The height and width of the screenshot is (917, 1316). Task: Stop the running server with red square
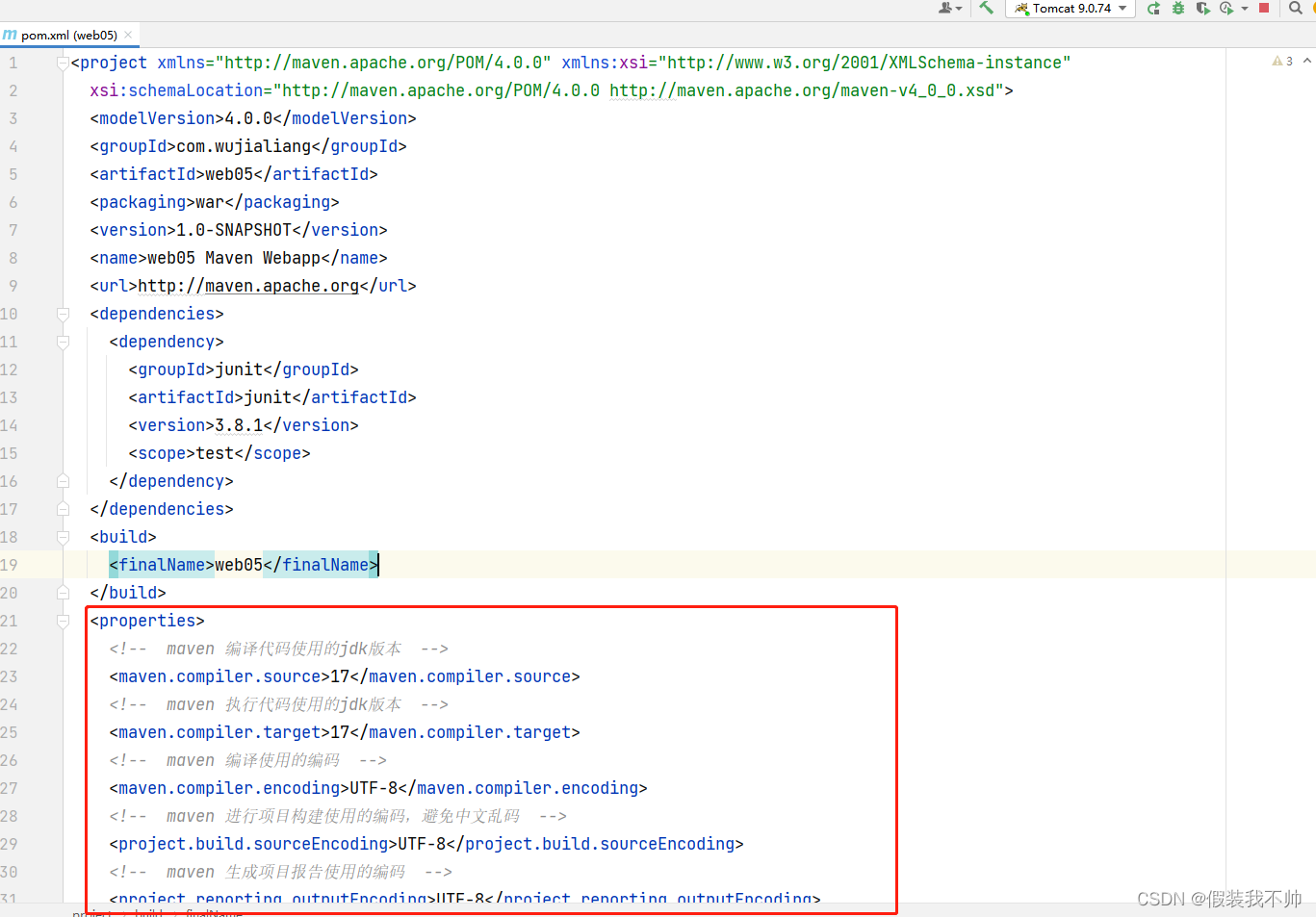[1264, 8]
